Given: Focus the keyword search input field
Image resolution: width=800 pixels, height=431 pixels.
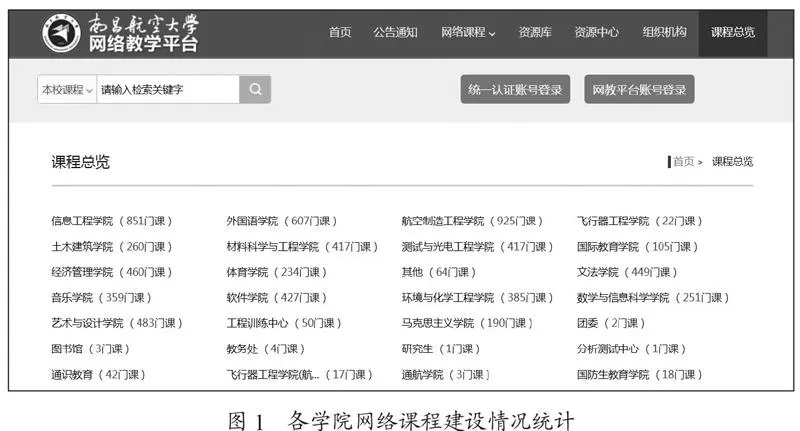Looking at the screenshot, I should click(x=168, y=90).
